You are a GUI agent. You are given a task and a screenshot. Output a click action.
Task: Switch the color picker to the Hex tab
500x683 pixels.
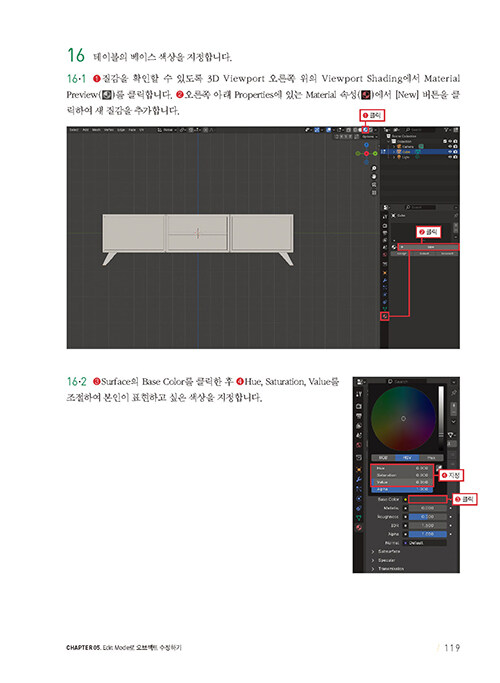click(x=431, y=458)
